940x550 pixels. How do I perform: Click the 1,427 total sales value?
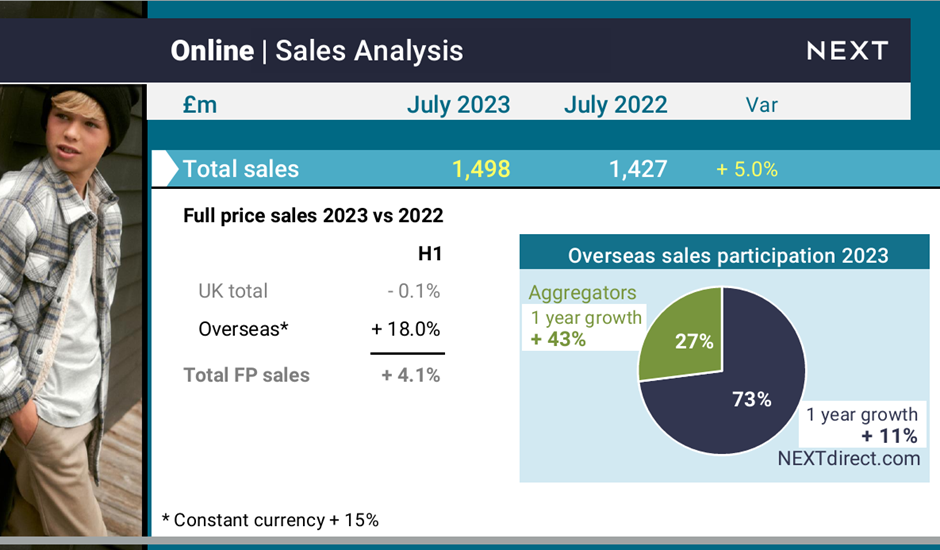[x=638, y=169]
